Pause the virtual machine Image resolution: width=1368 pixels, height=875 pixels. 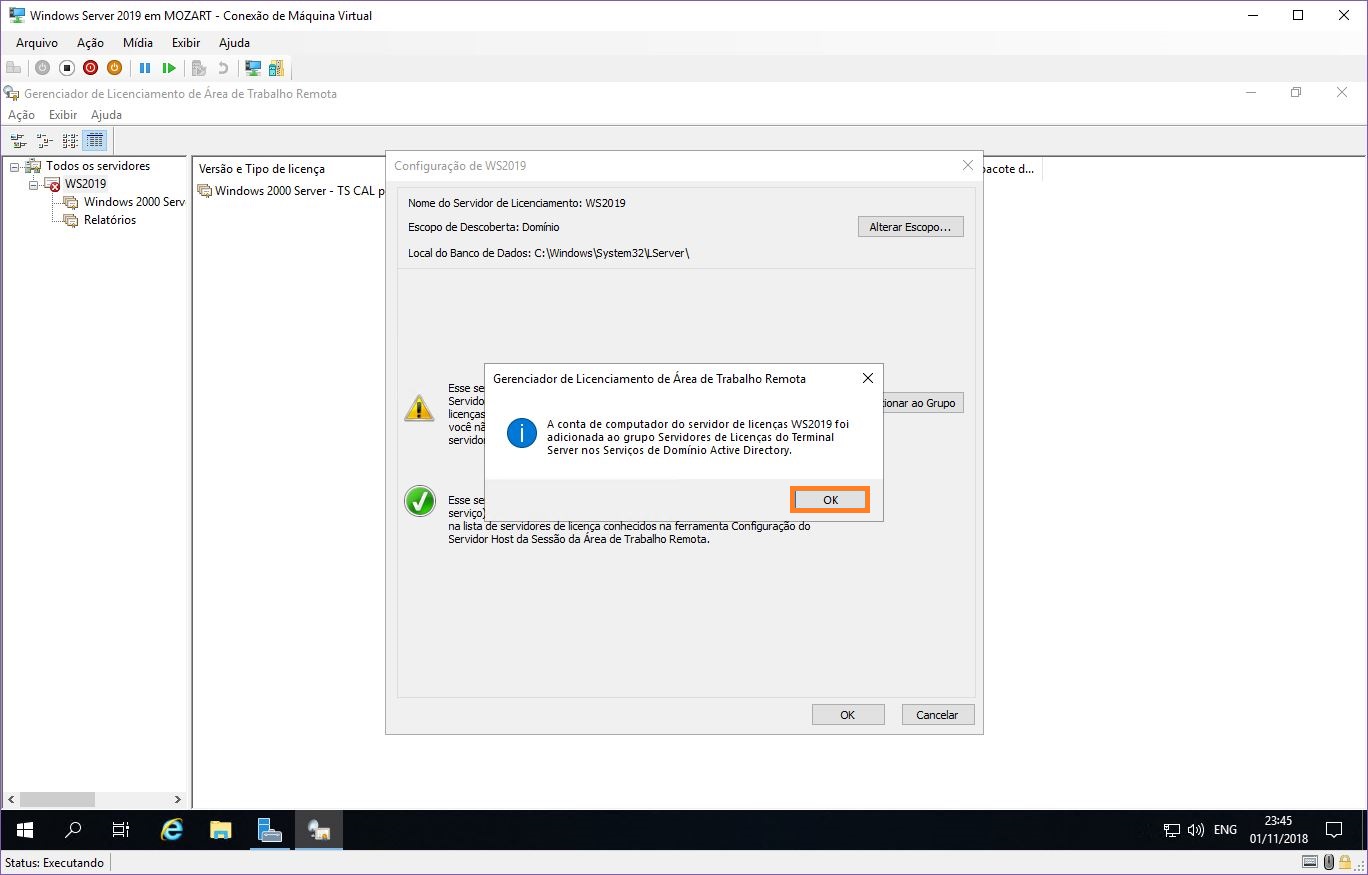[x=145, y=68]
